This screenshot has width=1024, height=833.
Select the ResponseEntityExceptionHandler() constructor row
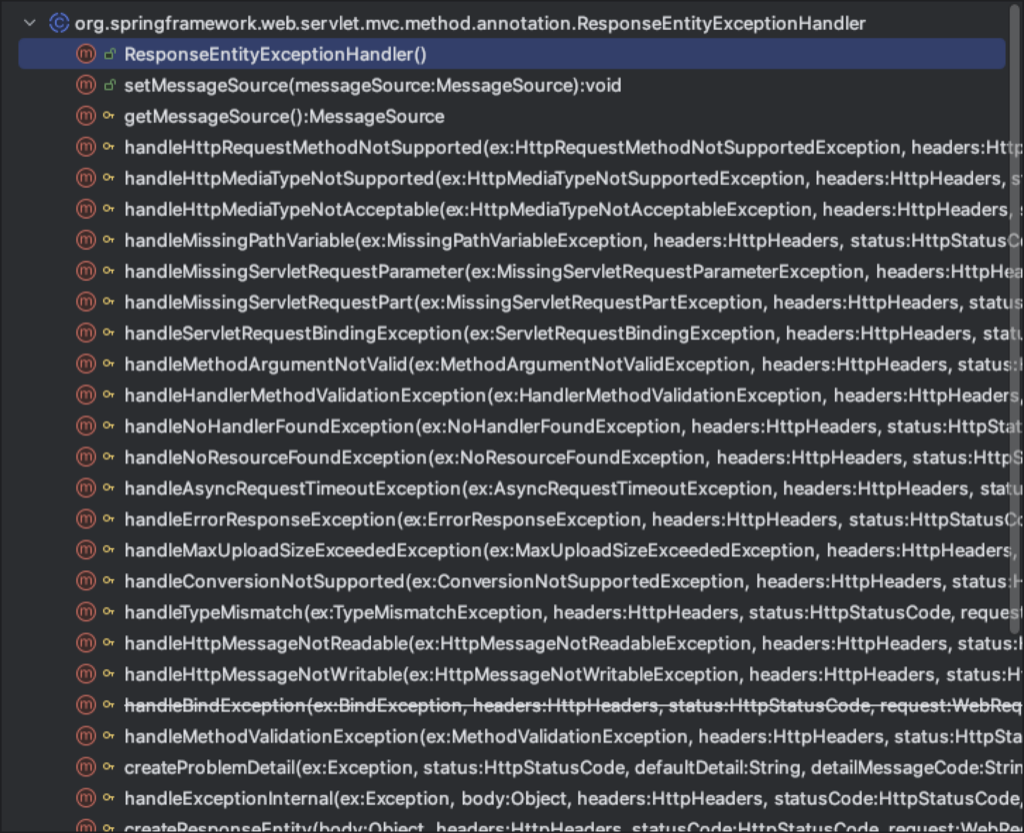512,54
